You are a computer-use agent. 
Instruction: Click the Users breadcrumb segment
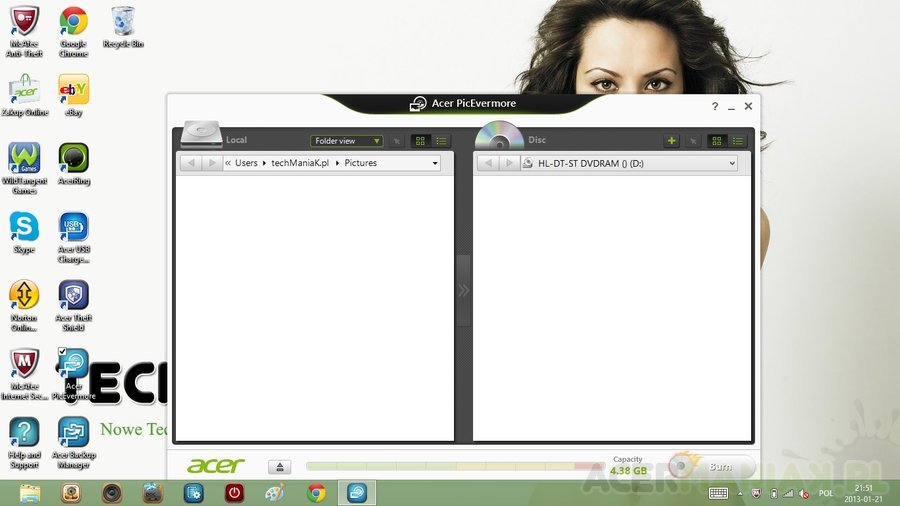246,163
